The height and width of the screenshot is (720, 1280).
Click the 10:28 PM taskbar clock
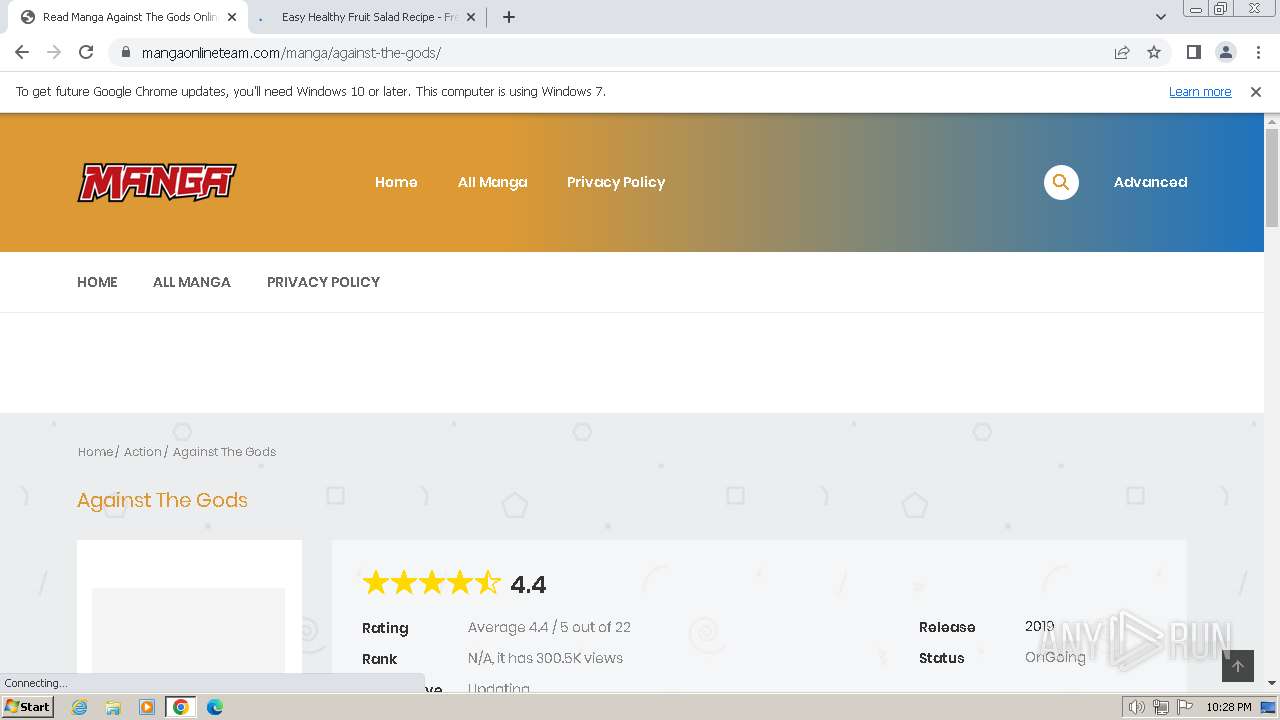point(1229,707)
